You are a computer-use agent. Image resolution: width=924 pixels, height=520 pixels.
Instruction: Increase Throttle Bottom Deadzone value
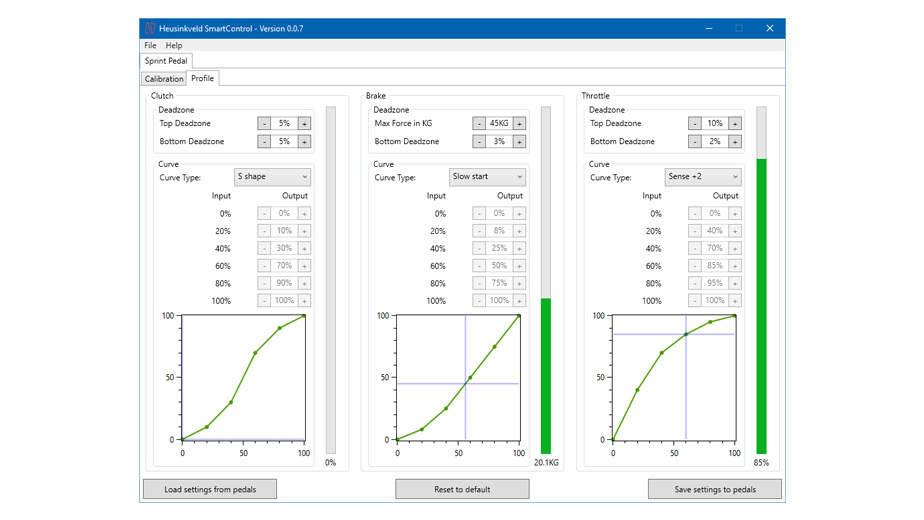pos(735,142)
